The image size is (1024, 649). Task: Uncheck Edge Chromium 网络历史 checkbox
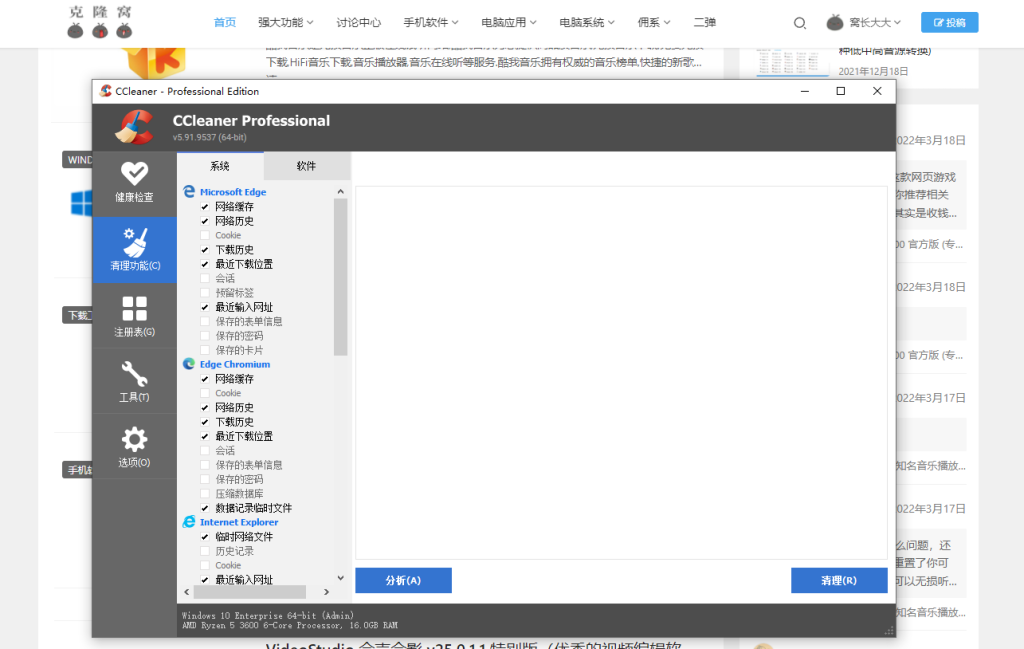(x=204, y=407)
